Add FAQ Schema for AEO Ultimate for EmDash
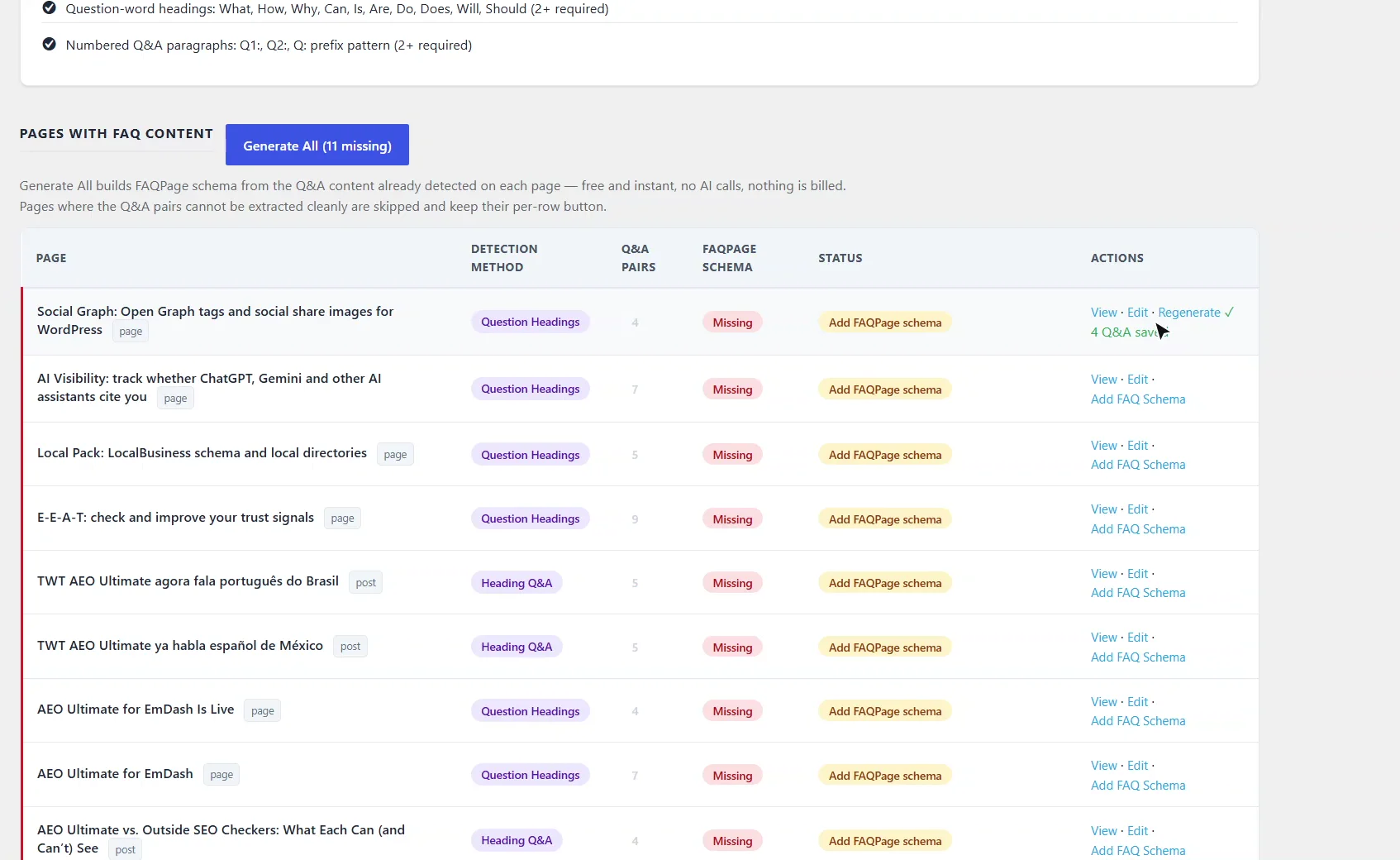 pyautogui.click(x=1138, y=785)
